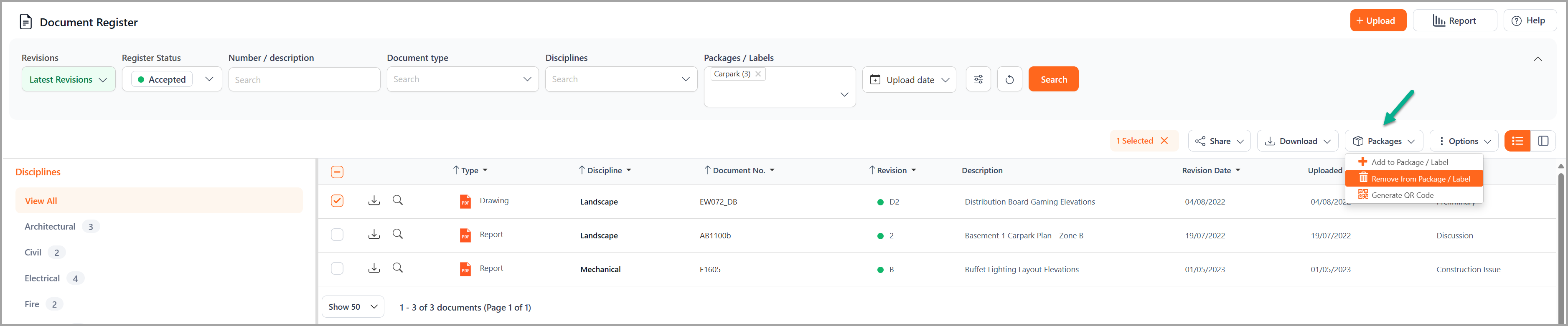
Task: Download the EW072_DB document row icon
Action: [x=374, y=201]
